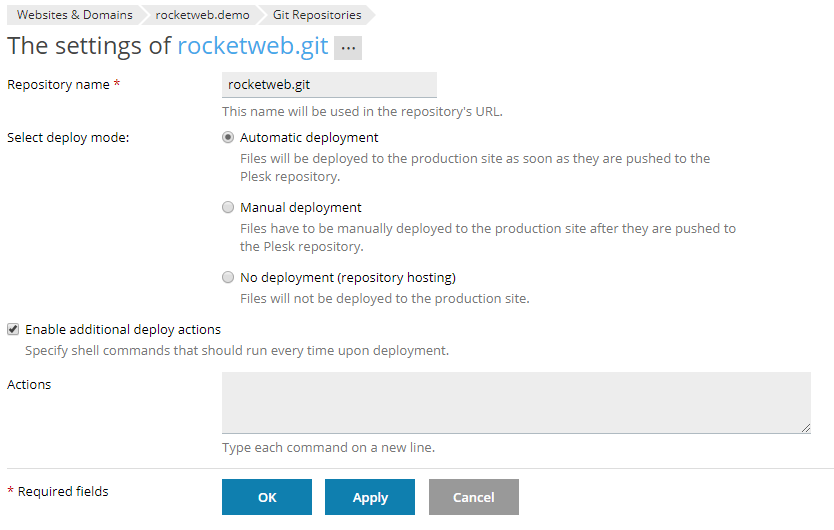This screenshot has height=530, width=834.
Task: Click the rocketweb.git link in heading
Action: coord(252,46)
